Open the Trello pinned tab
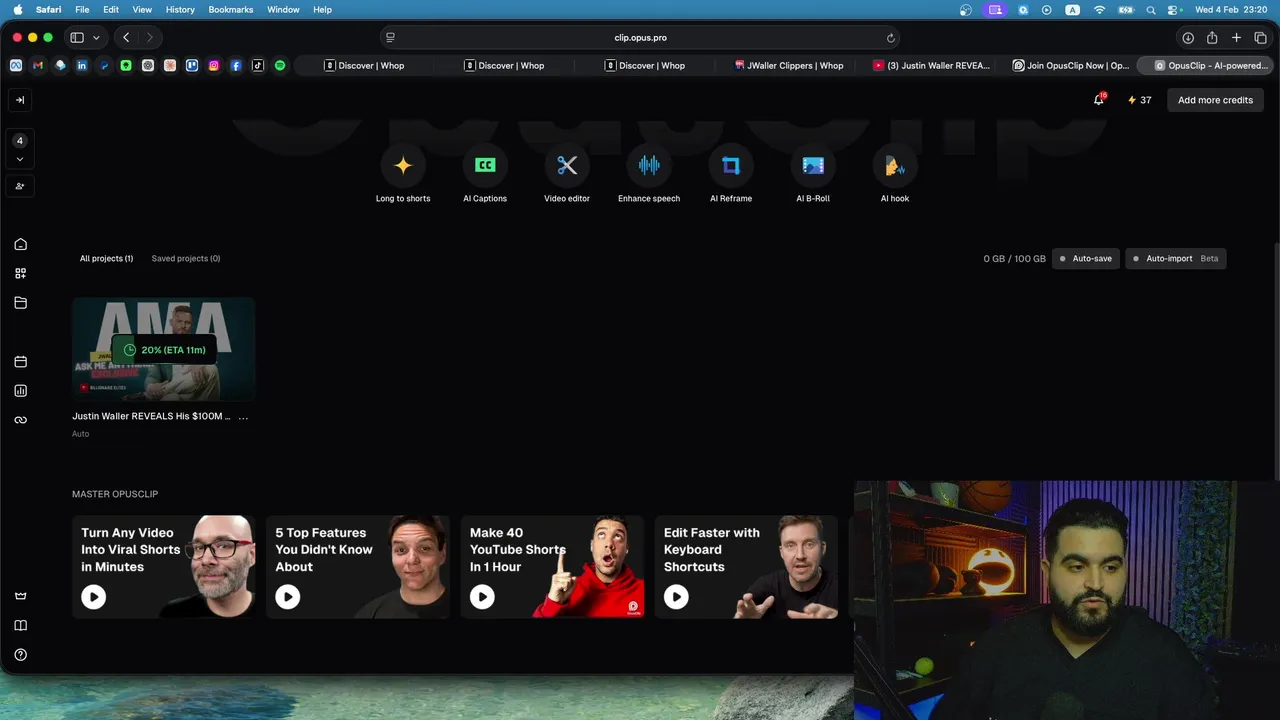The height and width of the screenshot is (720, 1280). (192, 66)
